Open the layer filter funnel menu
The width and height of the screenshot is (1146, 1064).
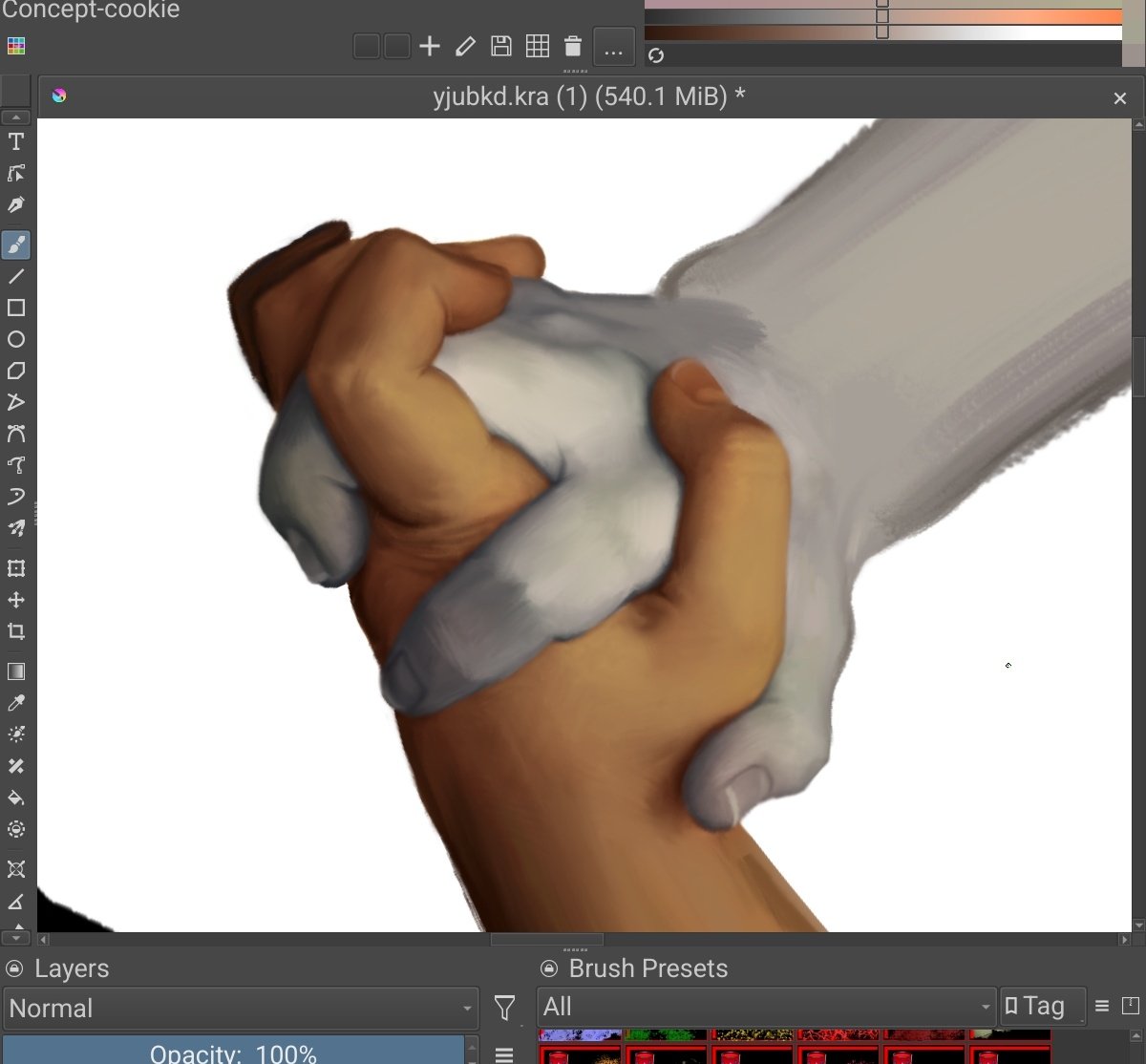coord(505,1009)
